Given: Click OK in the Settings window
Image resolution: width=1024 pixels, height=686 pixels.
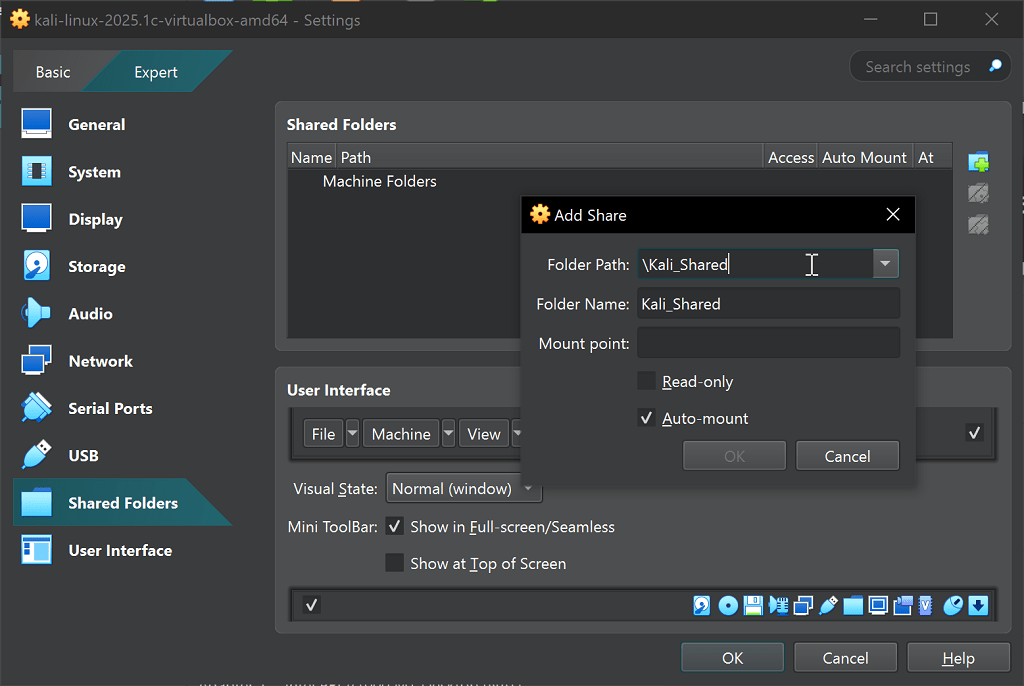Looking at the screenshot, I should 732,658.
